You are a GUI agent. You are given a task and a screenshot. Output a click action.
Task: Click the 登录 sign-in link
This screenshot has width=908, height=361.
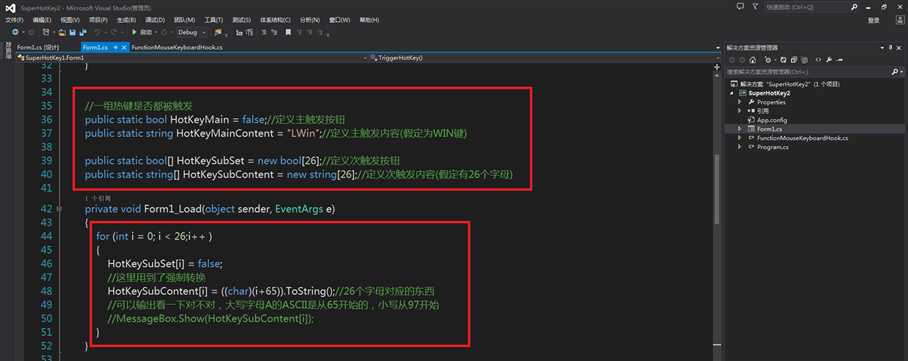tap(874, 20)
